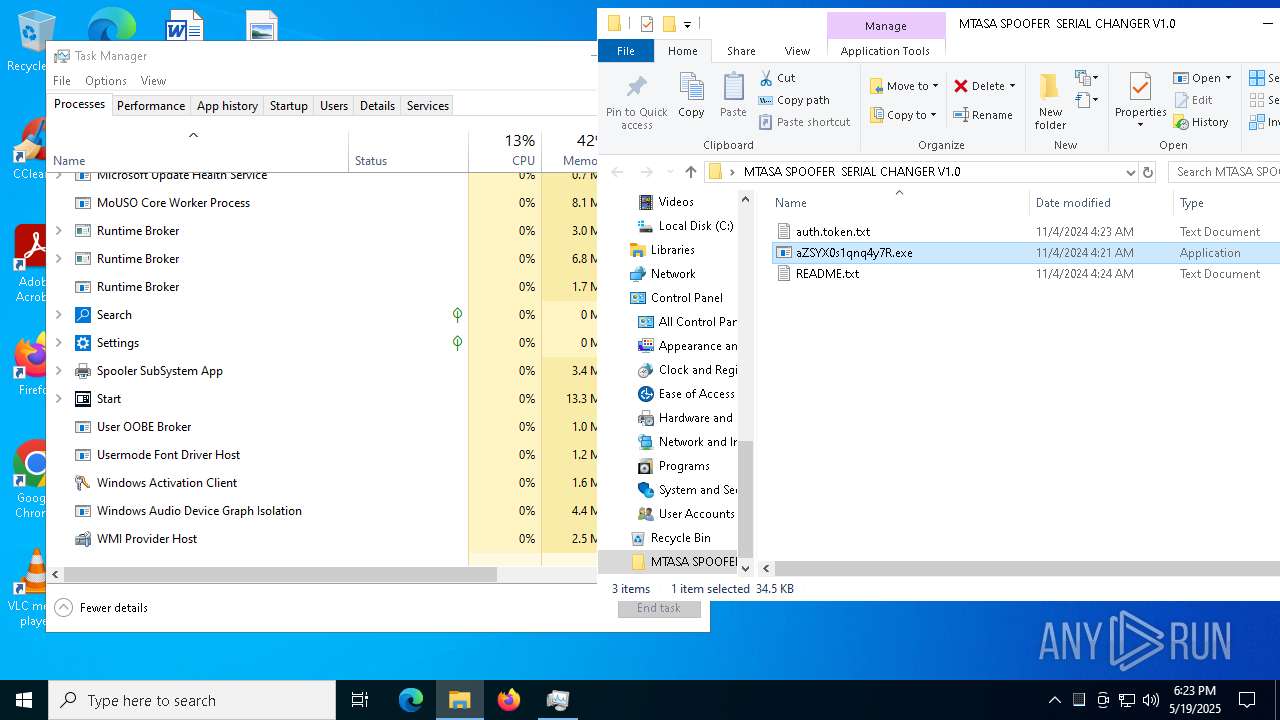
Task: Open Local Disk (C:) in navigation pane
Action: click(x=686, y=226)
